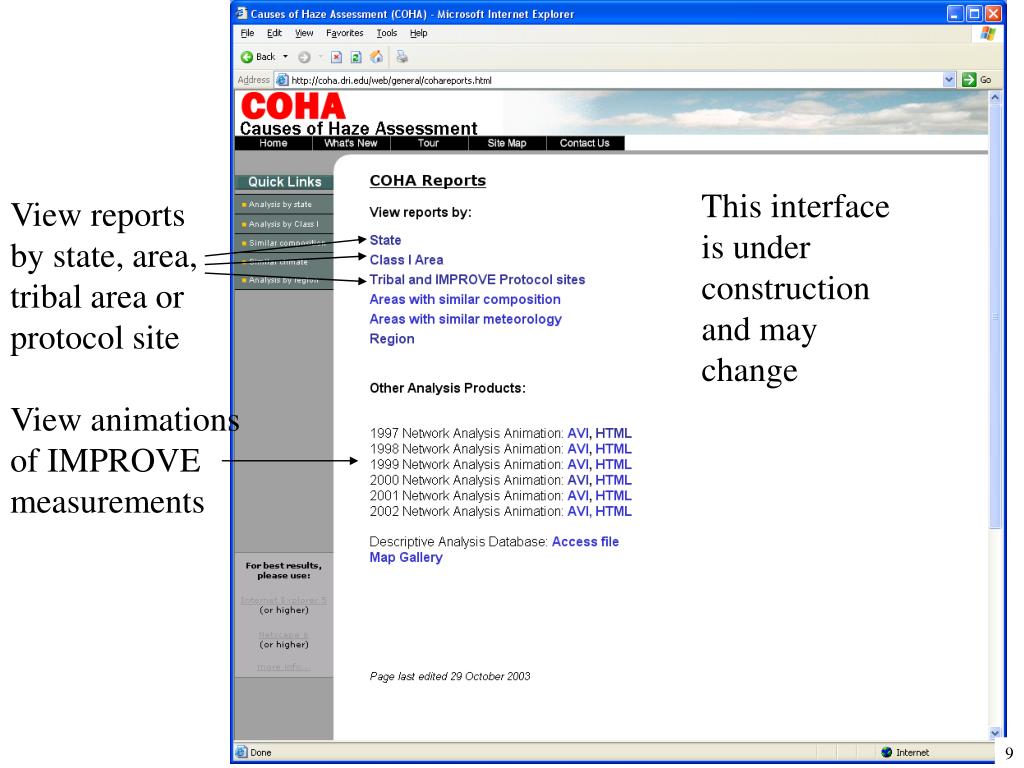Open the Site Map navigation tab
The width and height of the screenshot is (1024, 768).
tap(507, 143)
